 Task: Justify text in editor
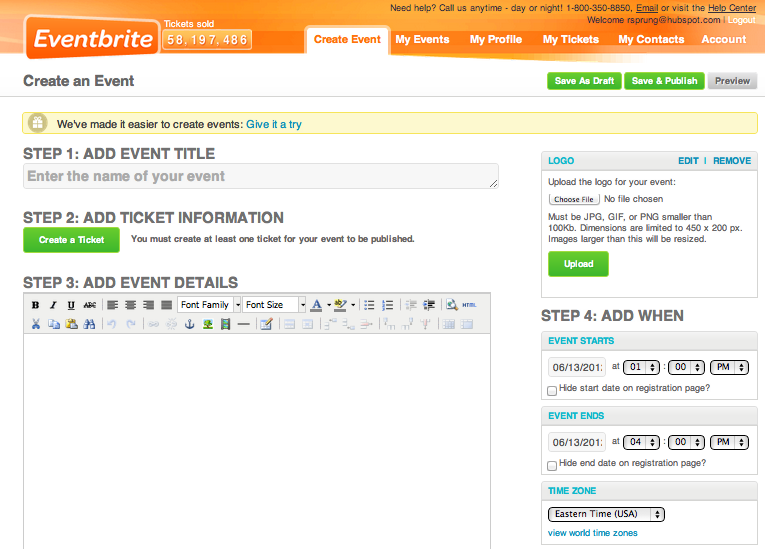point(166,305)
